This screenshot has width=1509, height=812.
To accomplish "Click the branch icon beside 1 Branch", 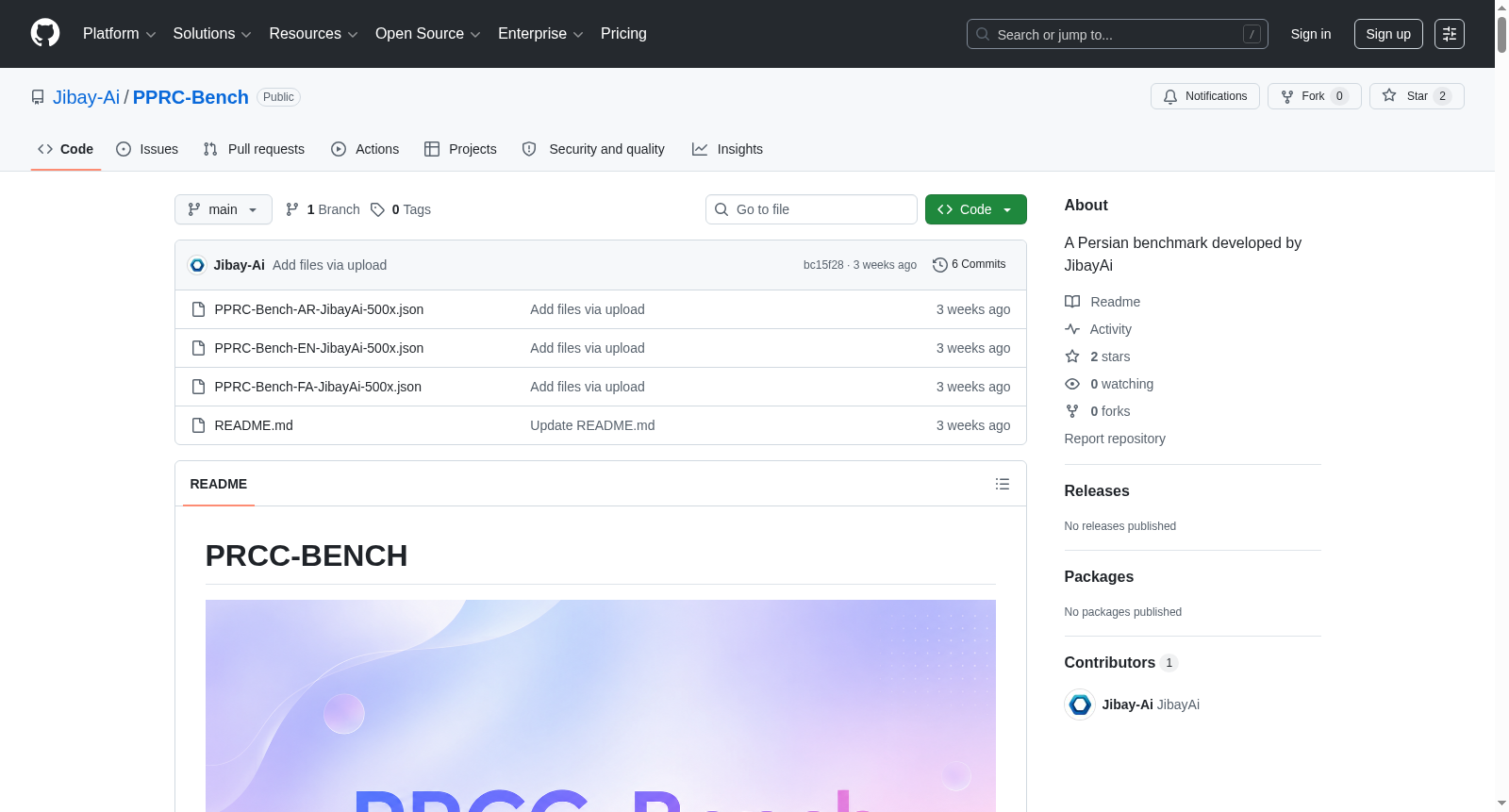I will [292, 209].
